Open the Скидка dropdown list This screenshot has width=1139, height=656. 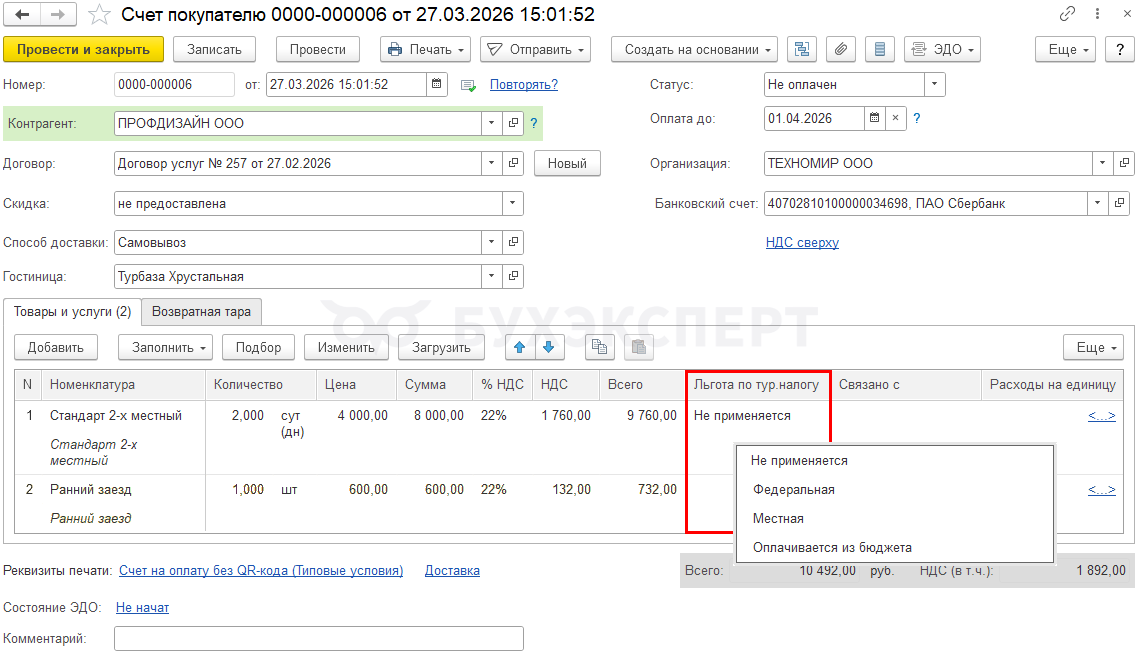[512, 204]
